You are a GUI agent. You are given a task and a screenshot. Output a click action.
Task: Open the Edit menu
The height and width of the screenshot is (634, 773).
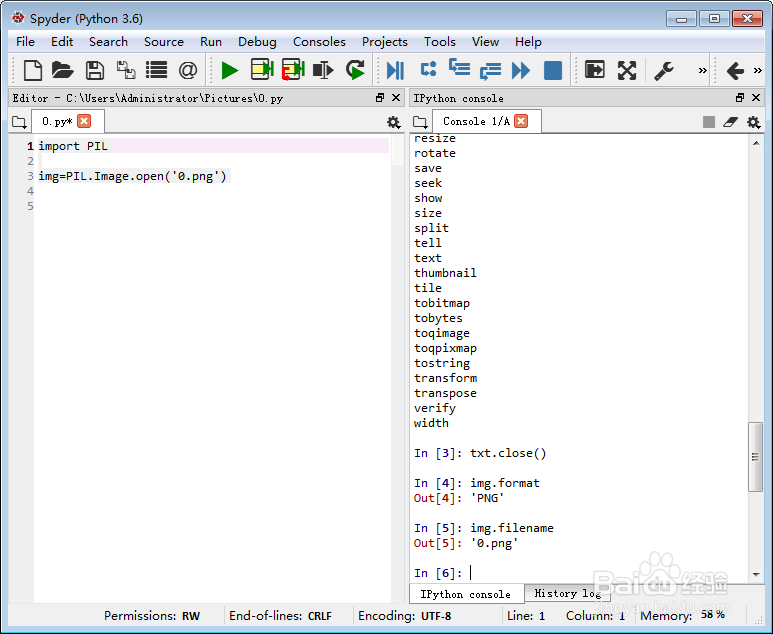(62, 42)
